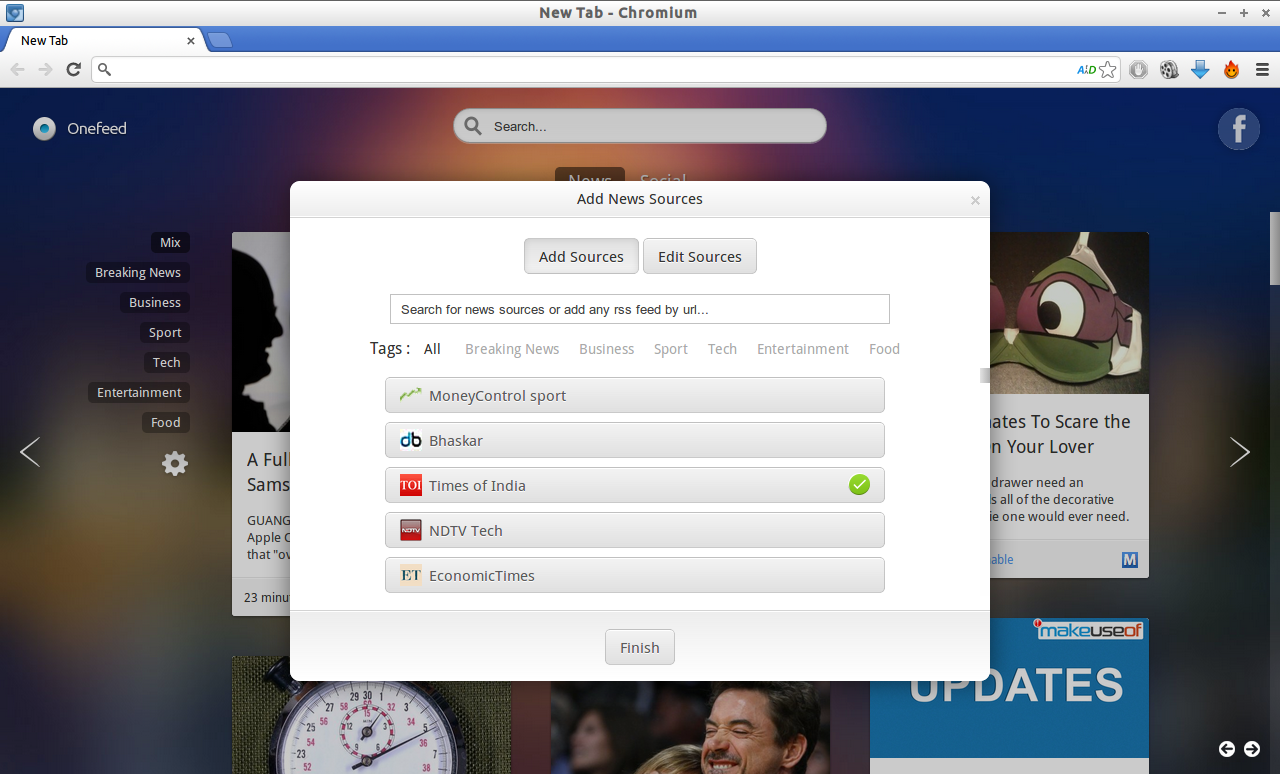
Task: Click the page vertical scrollbar
Action: [1275, 248]
